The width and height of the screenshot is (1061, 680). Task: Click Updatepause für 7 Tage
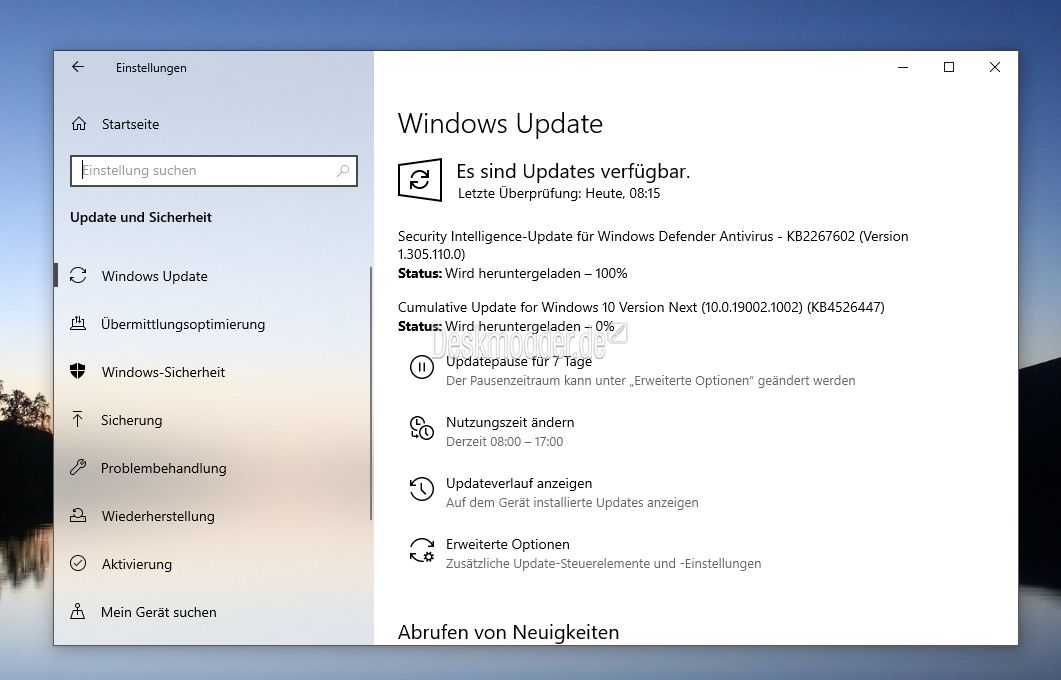(519, 361)
